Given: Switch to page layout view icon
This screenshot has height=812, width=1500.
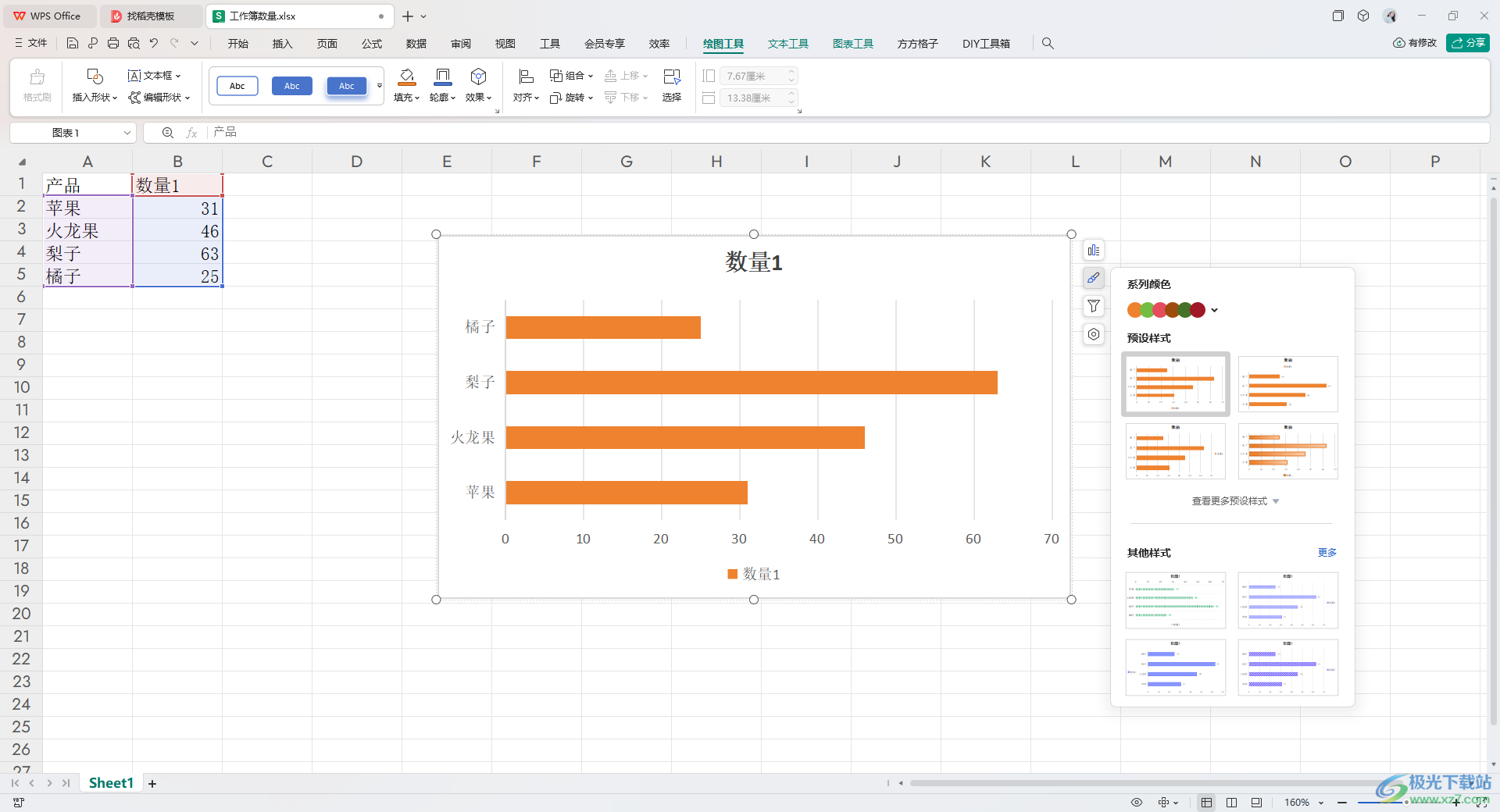Looking at the screenshot, I should (1256, 803).
